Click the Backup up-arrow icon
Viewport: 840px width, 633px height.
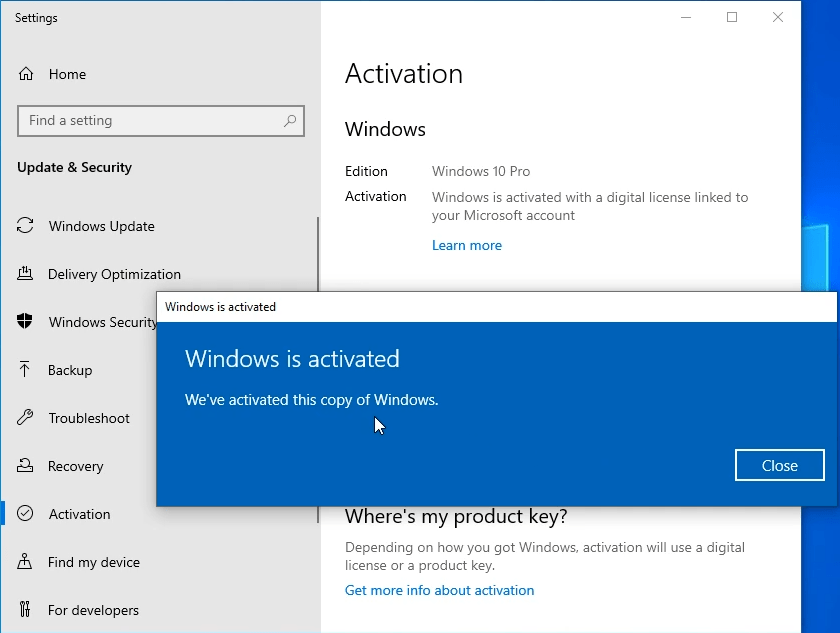(x=25, y=370)
